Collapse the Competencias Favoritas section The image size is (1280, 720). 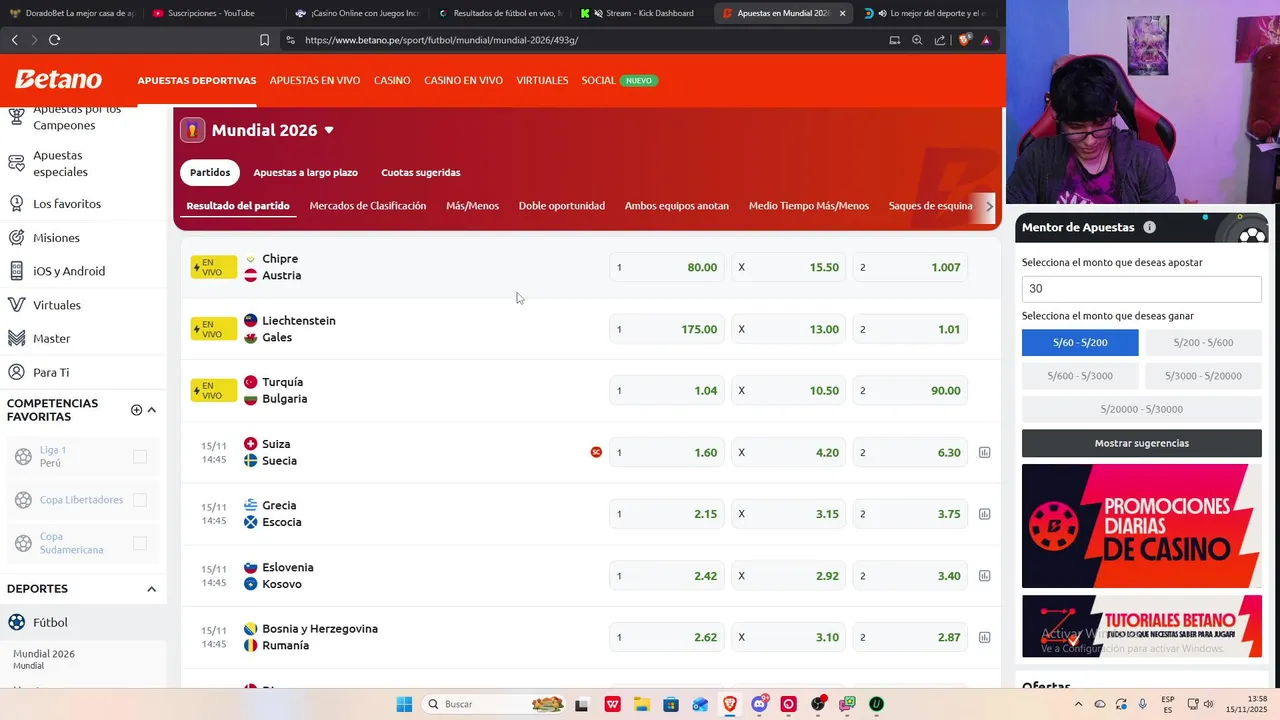pos(151,410)
